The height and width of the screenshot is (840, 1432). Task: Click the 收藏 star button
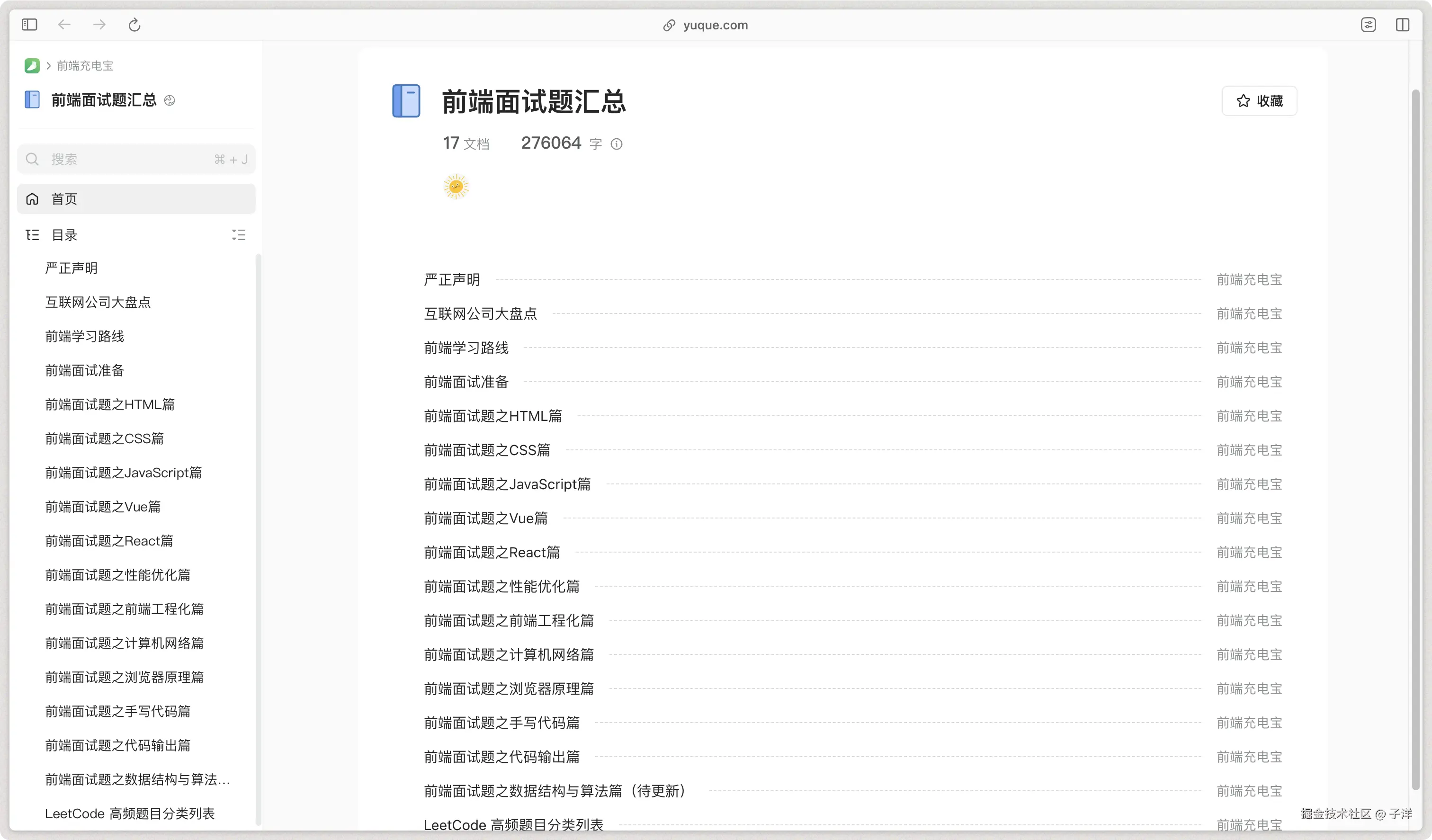pos(1259,100)
